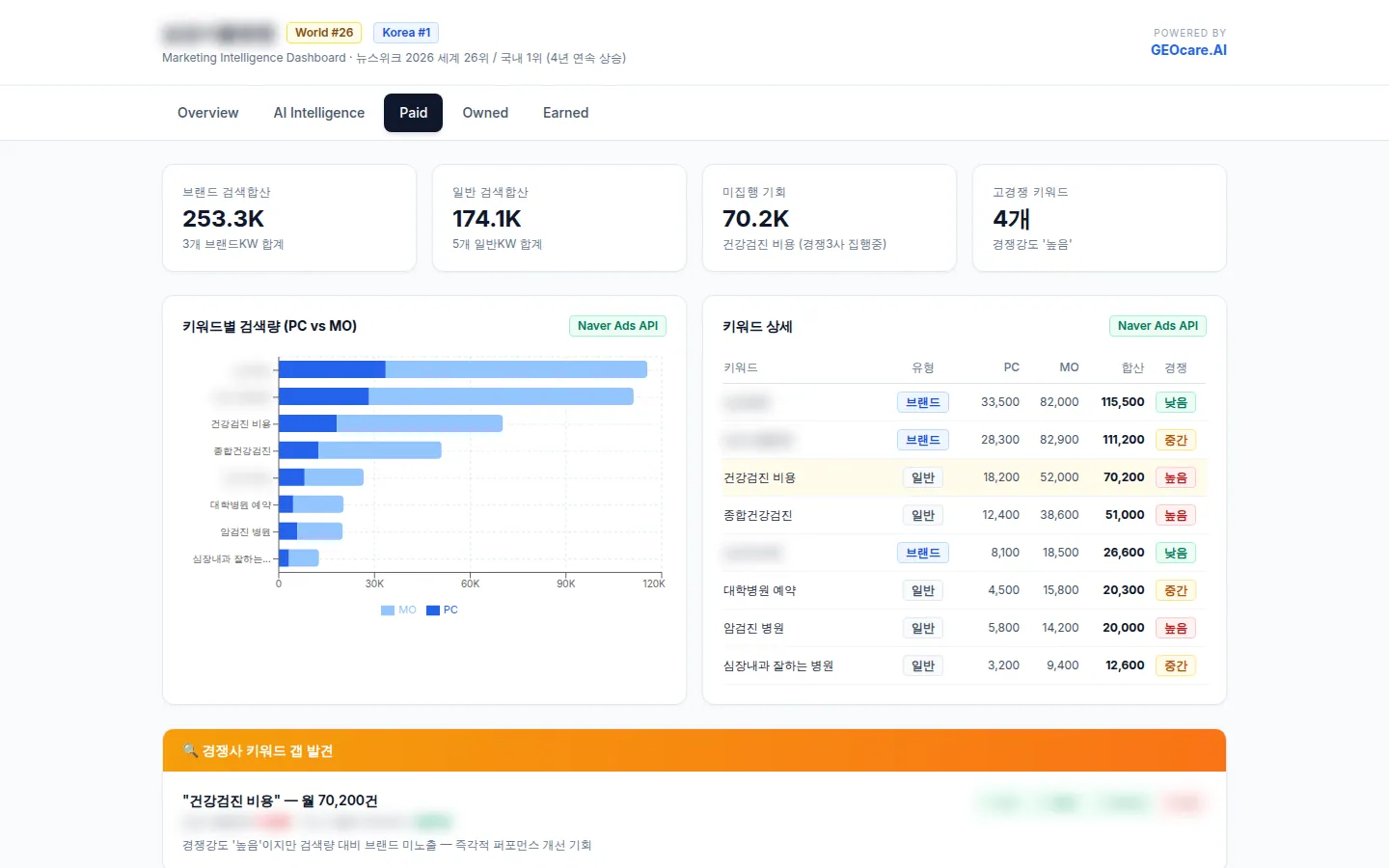Click the 건강검진 비용 keyword row
This screenshot has height=868, width=1389.
coord(965,477)
